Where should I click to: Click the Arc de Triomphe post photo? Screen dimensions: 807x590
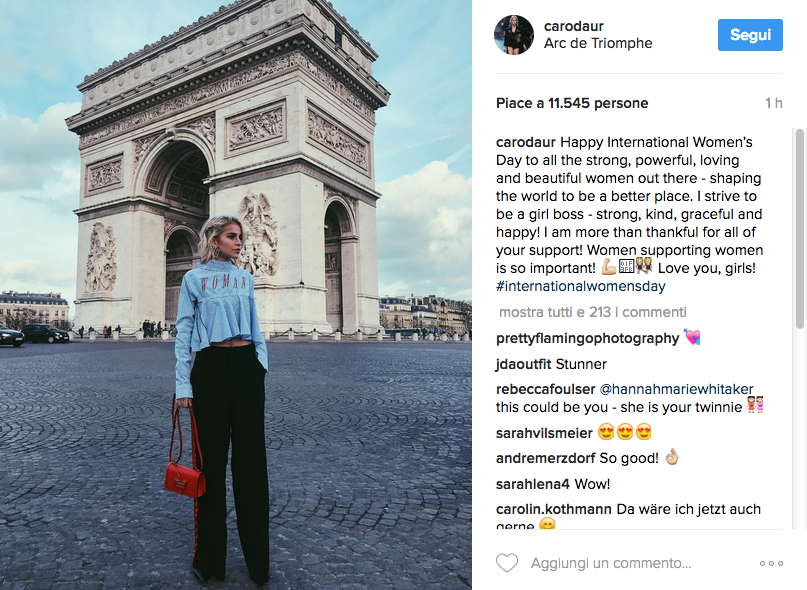(x=236, y=295)
